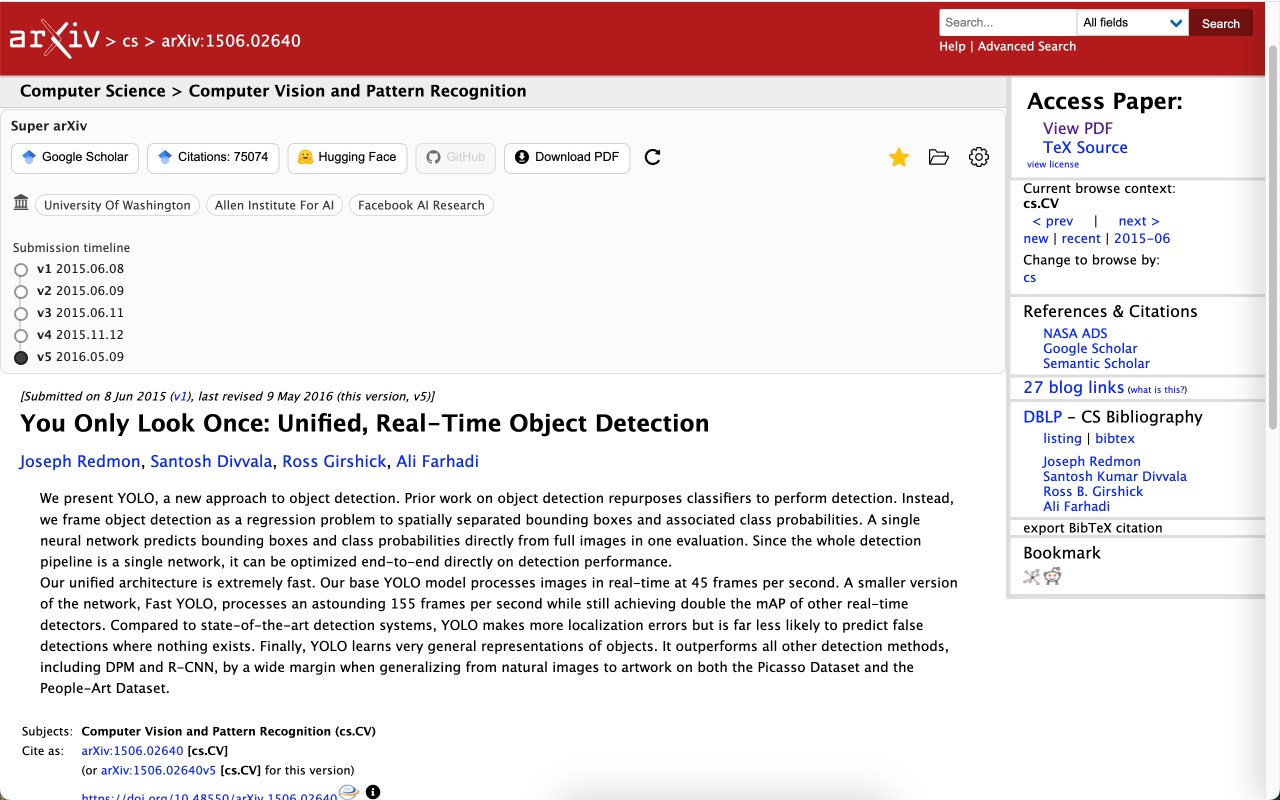
Task: Click author Santosh Divvala under title
Action: pyautogui.click(x=212, y=461)
